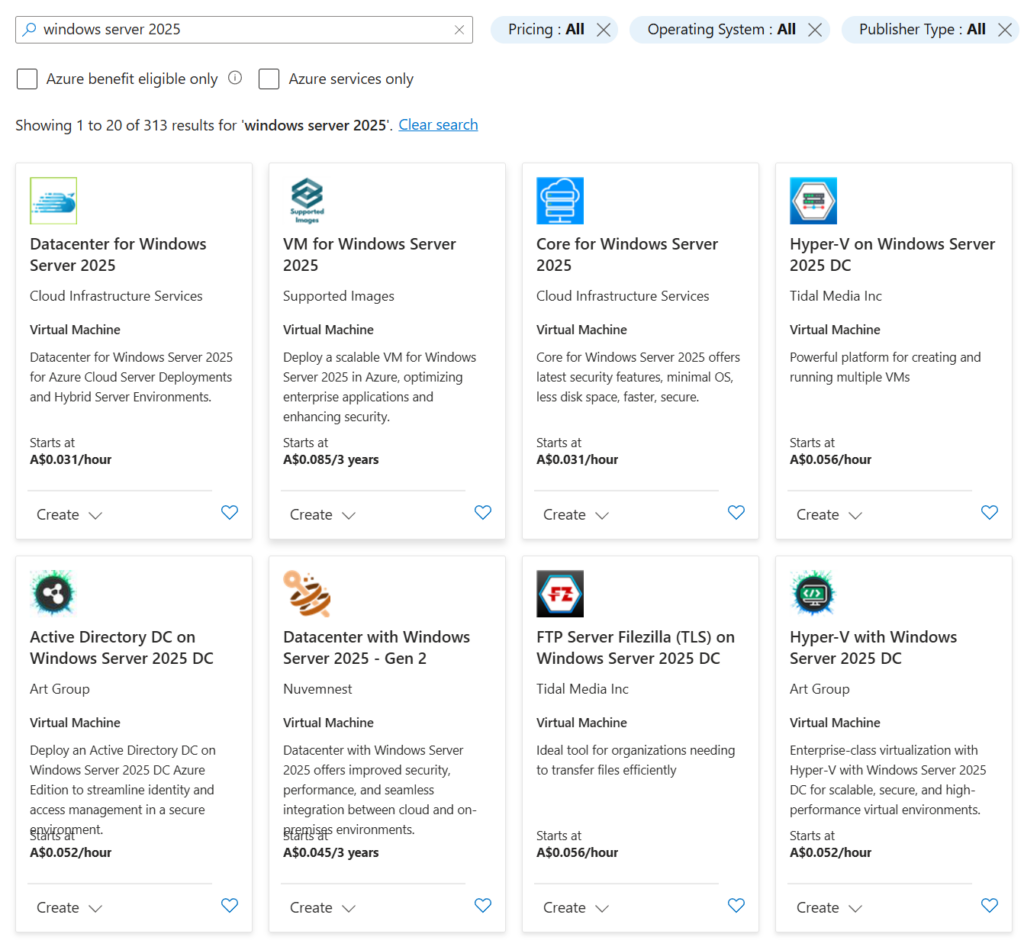Viewport: 1024px width, 947px height.
Task: Expand Create for FTP Server Filezilla offer
Action: pos(576,908)
